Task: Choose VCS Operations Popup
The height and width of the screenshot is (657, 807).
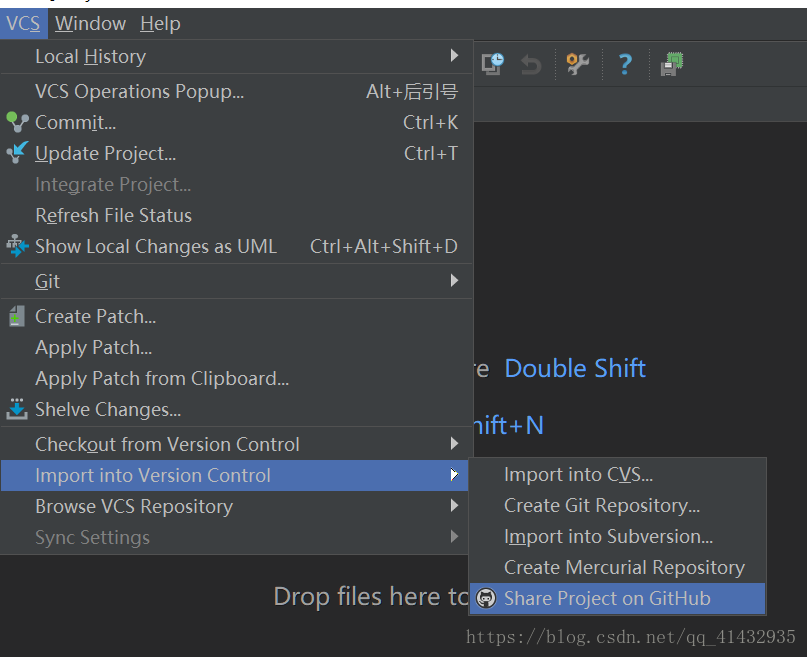Action: (236, 92)
